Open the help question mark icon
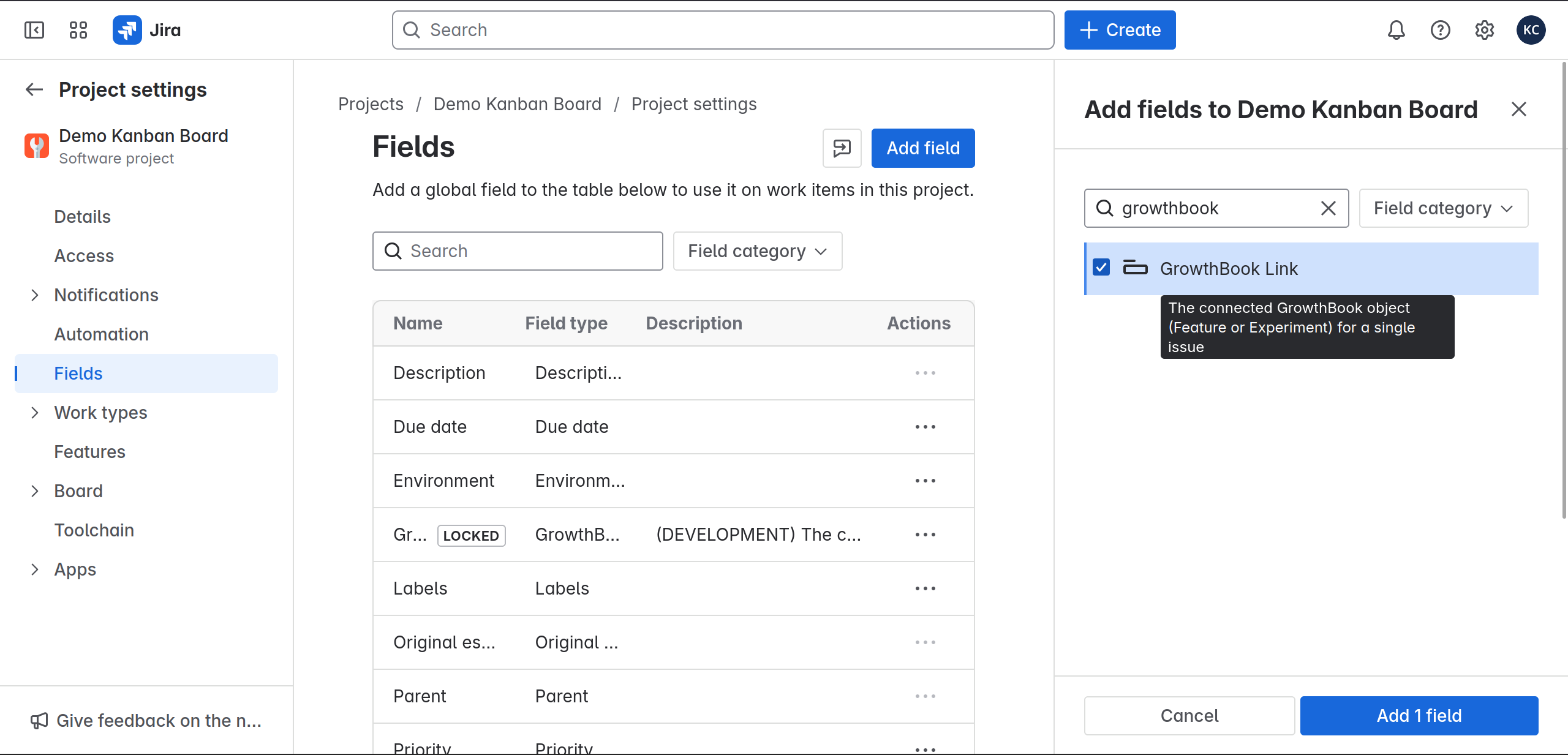The height and width of the screenshot is (755, 1568). tap(1441, 30)
